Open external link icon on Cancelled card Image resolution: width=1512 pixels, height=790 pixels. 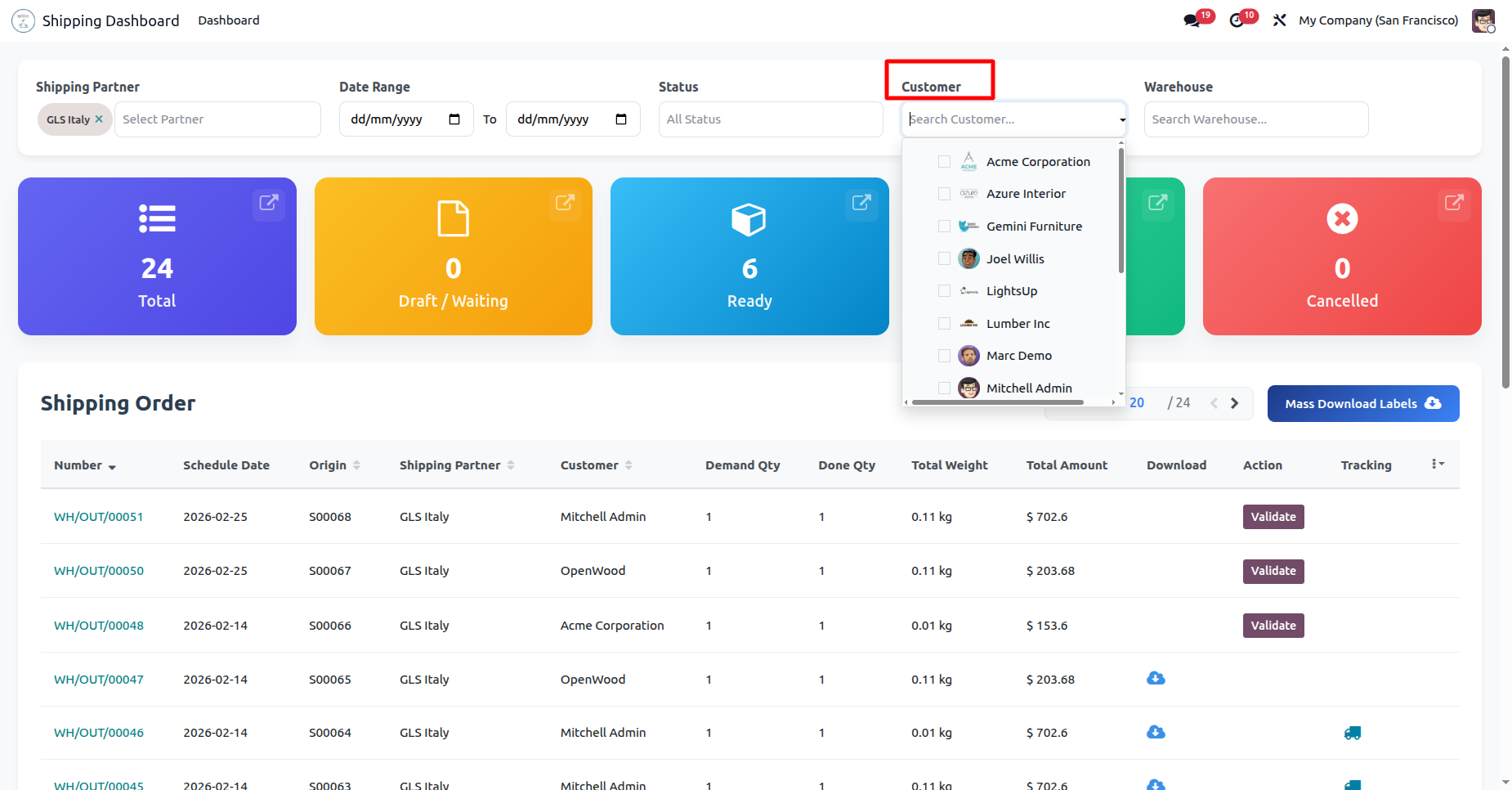point(1454,202)
